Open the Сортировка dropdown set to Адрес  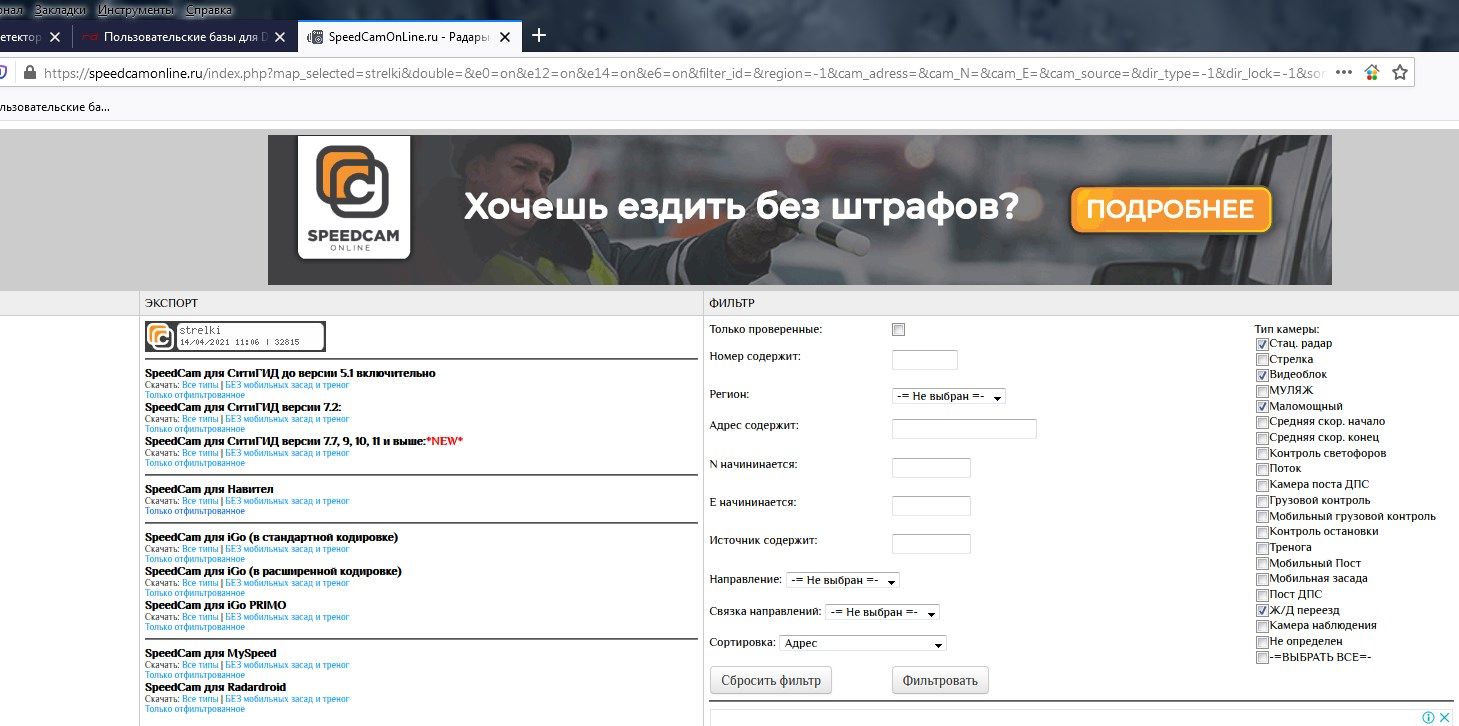(x=862, y=644)
